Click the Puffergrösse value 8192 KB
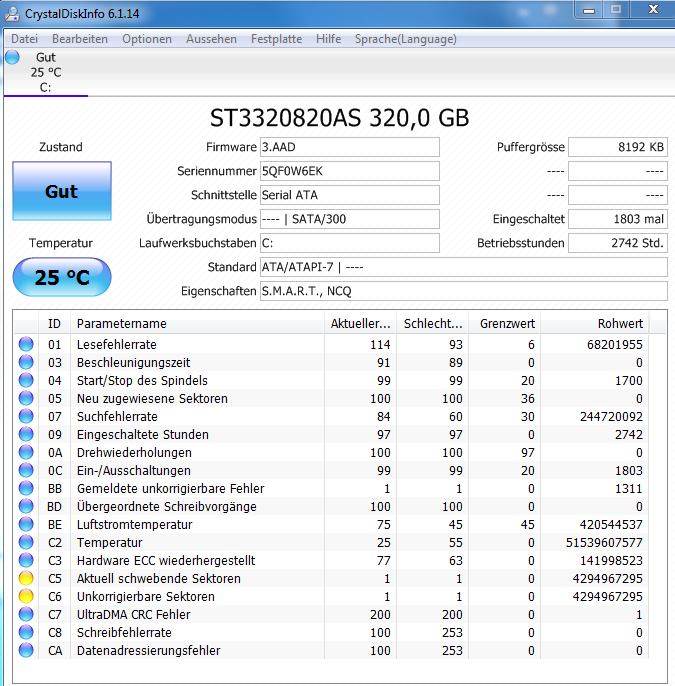Viewport: 675px width, 686px height. [618, 147]
